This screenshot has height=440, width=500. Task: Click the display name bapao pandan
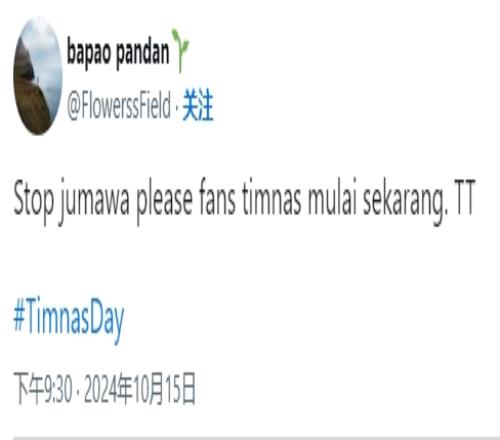[118, 53]
